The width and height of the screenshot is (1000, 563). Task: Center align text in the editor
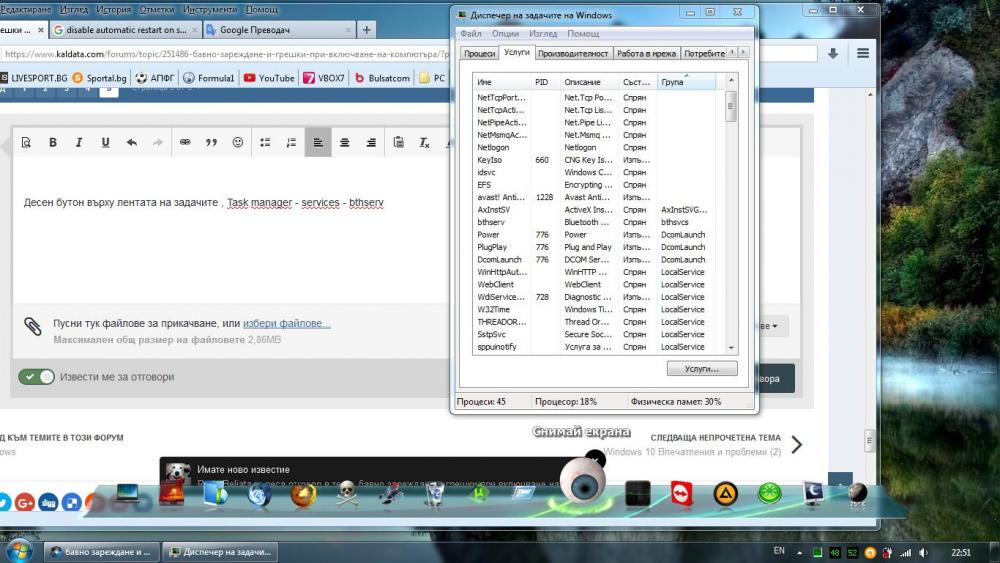coord(344,142)
